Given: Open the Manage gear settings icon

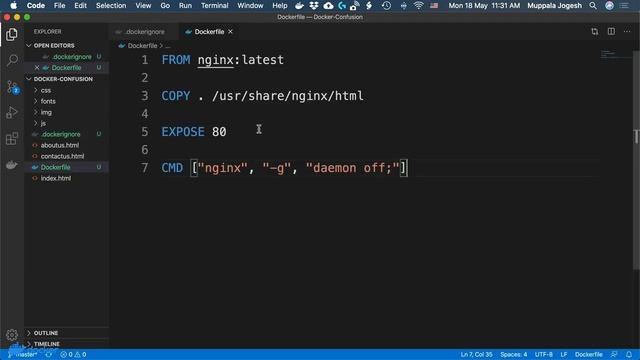Looking at the screenshot, I should pos(12,335).
